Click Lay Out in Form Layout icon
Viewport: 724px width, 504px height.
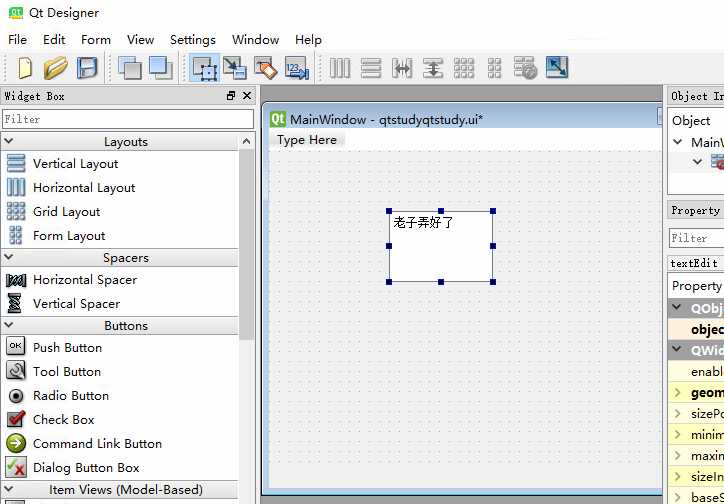coord(495,68)
